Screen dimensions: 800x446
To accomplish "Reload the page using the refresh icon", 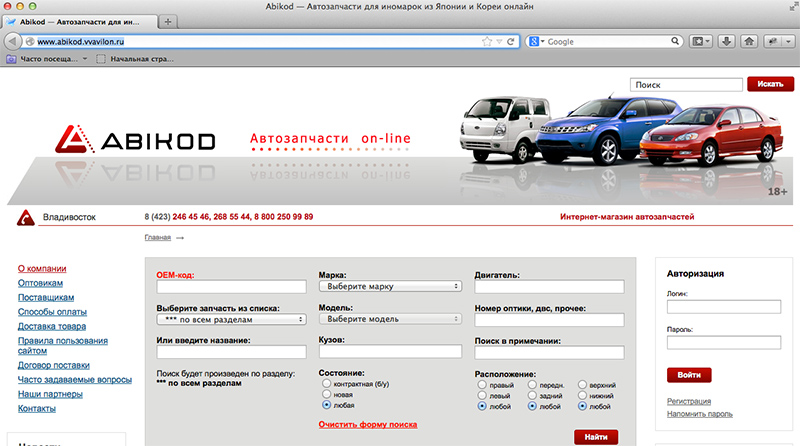I will pos(510,42).
